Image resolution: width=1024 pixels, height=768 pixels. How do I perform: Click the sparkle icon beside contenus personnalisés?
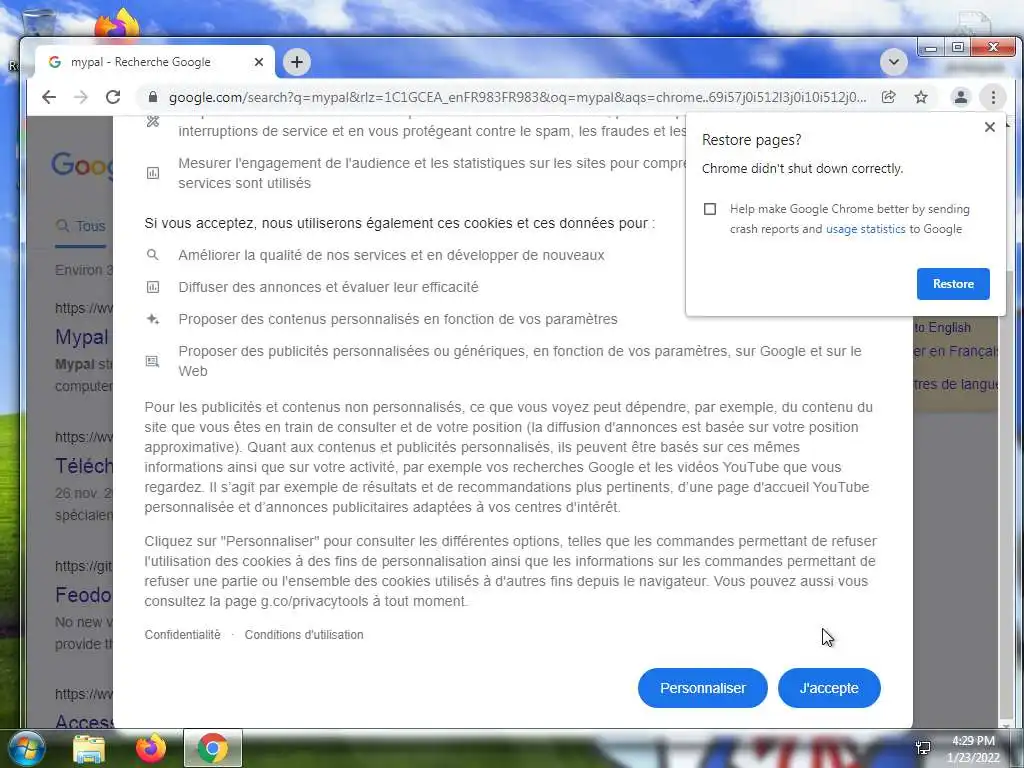[152, 319]
